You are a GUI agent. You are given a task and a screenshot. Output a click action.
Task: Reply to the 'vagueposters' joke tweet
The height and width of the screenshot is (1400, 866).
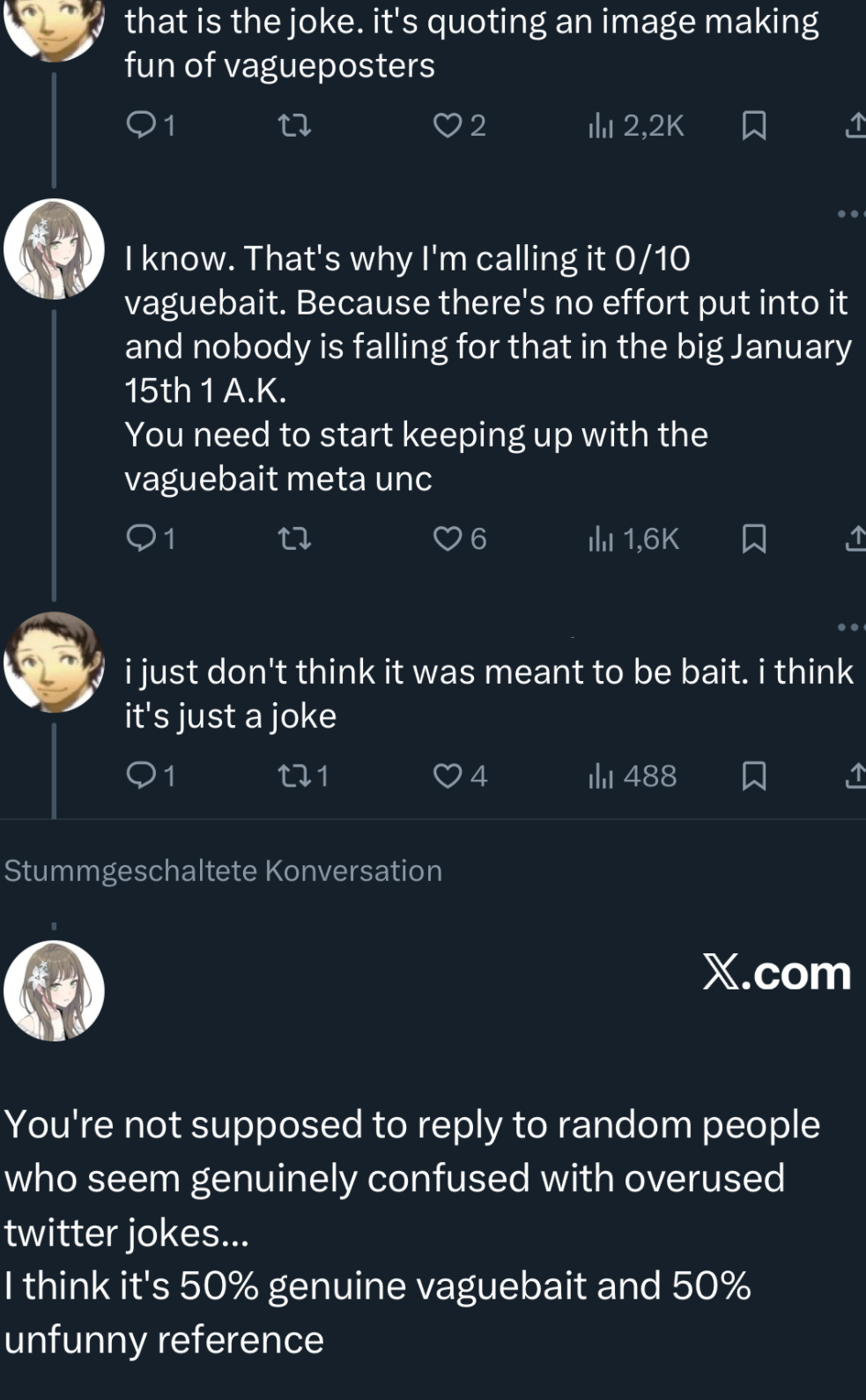click(141, 126)
